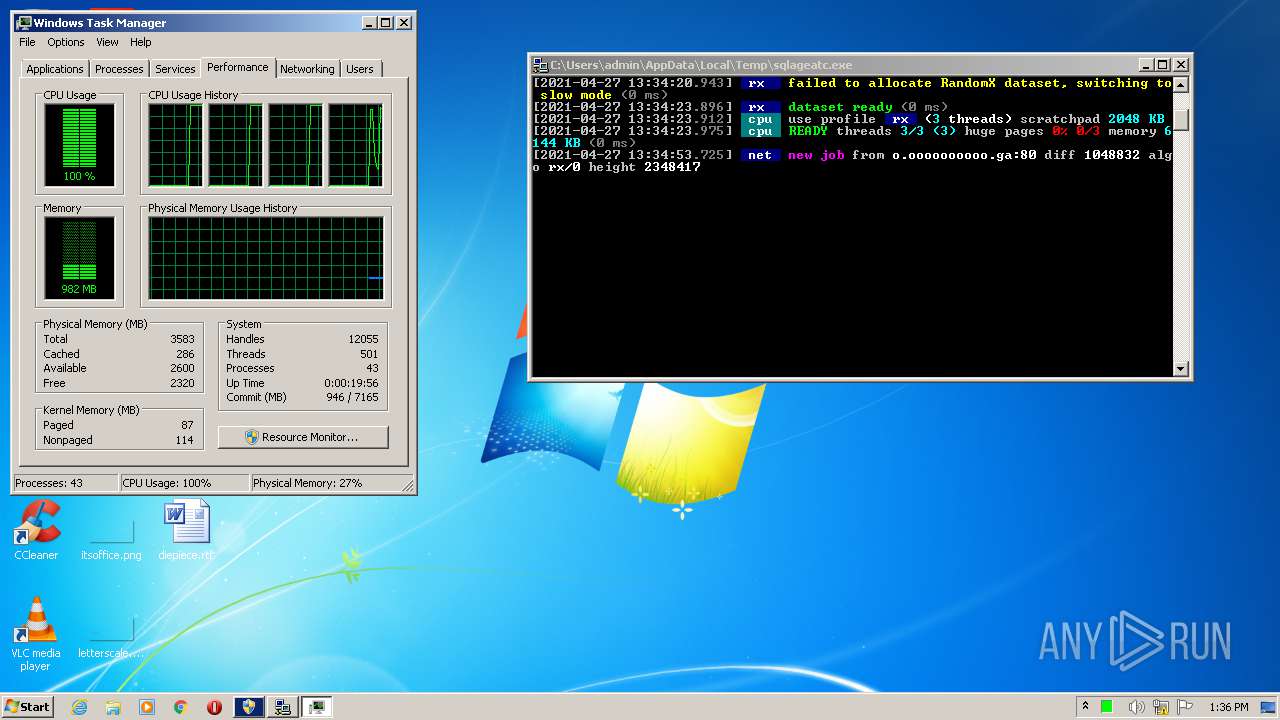Click the Memory 982 MB gauge
This screenshot has width=1280, height=720.
pos(79,258)
